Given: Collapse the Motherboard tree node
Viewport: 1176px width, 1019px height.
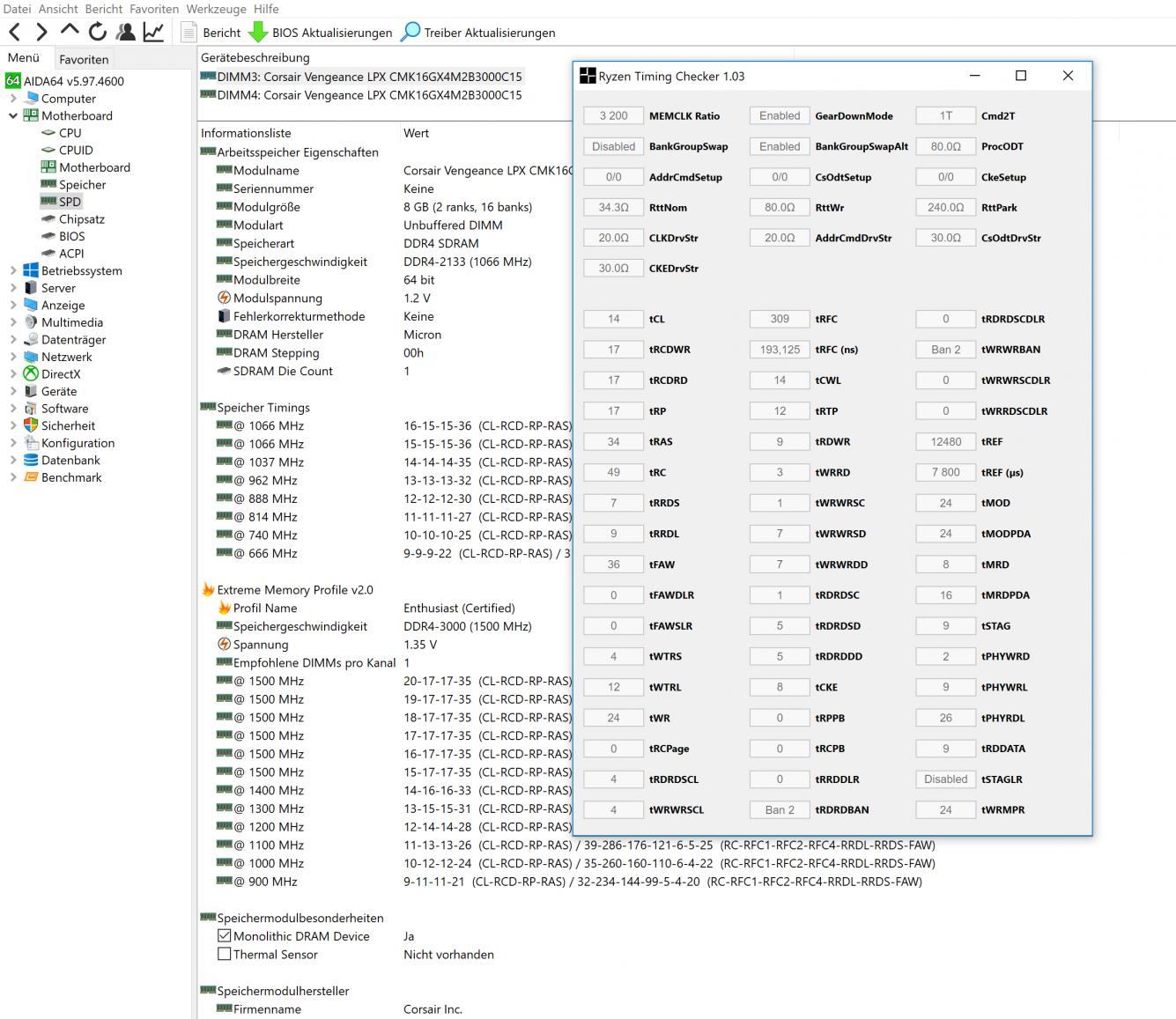Looking at the screenshot, I should coord(12,115).
